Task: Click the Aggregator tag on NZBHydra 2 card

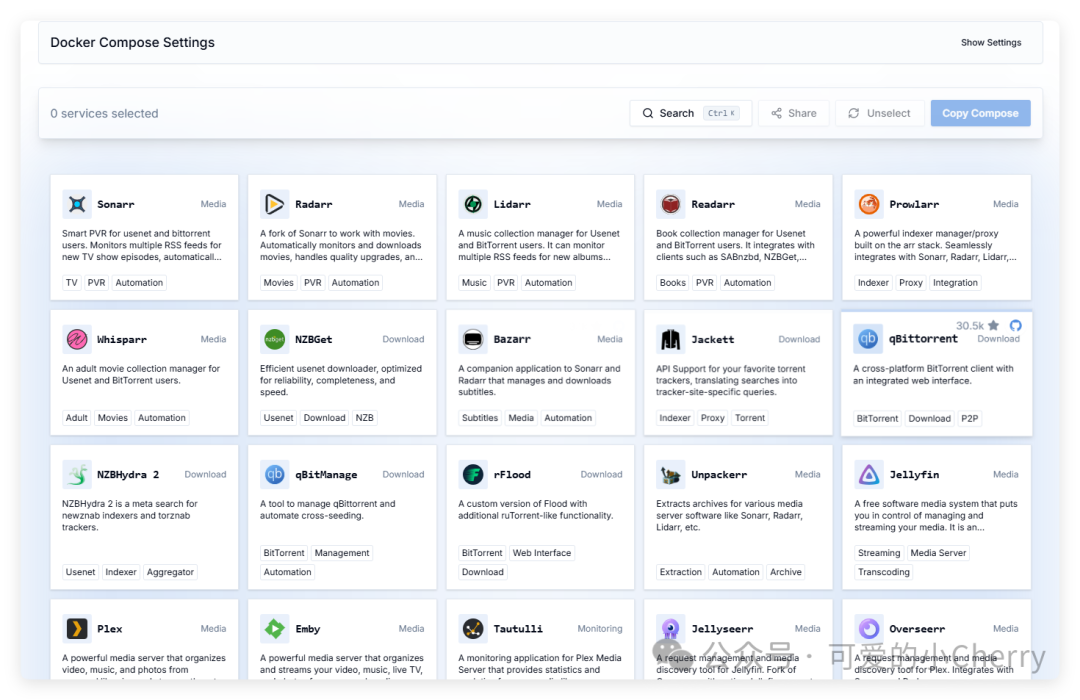Action: pos(170,572)
